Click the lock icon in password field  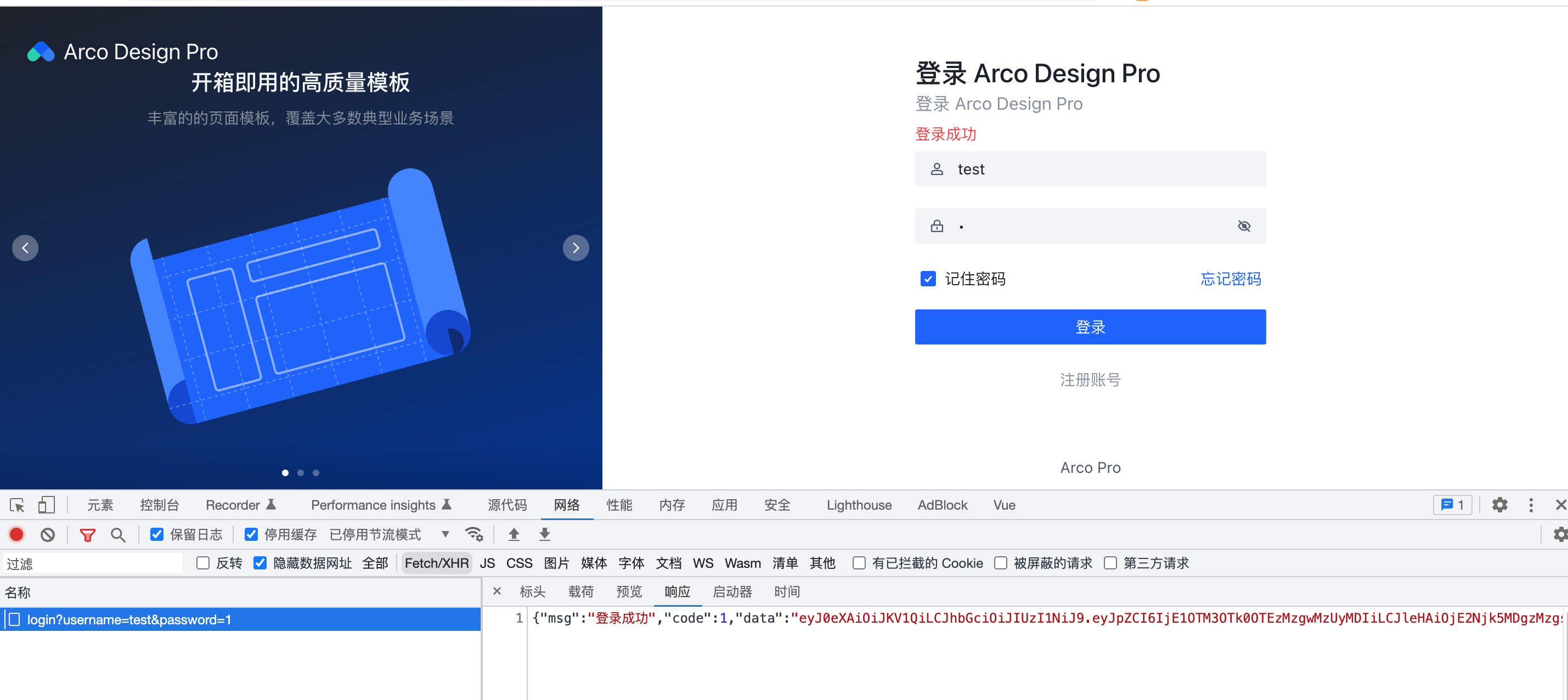point(937,227)
